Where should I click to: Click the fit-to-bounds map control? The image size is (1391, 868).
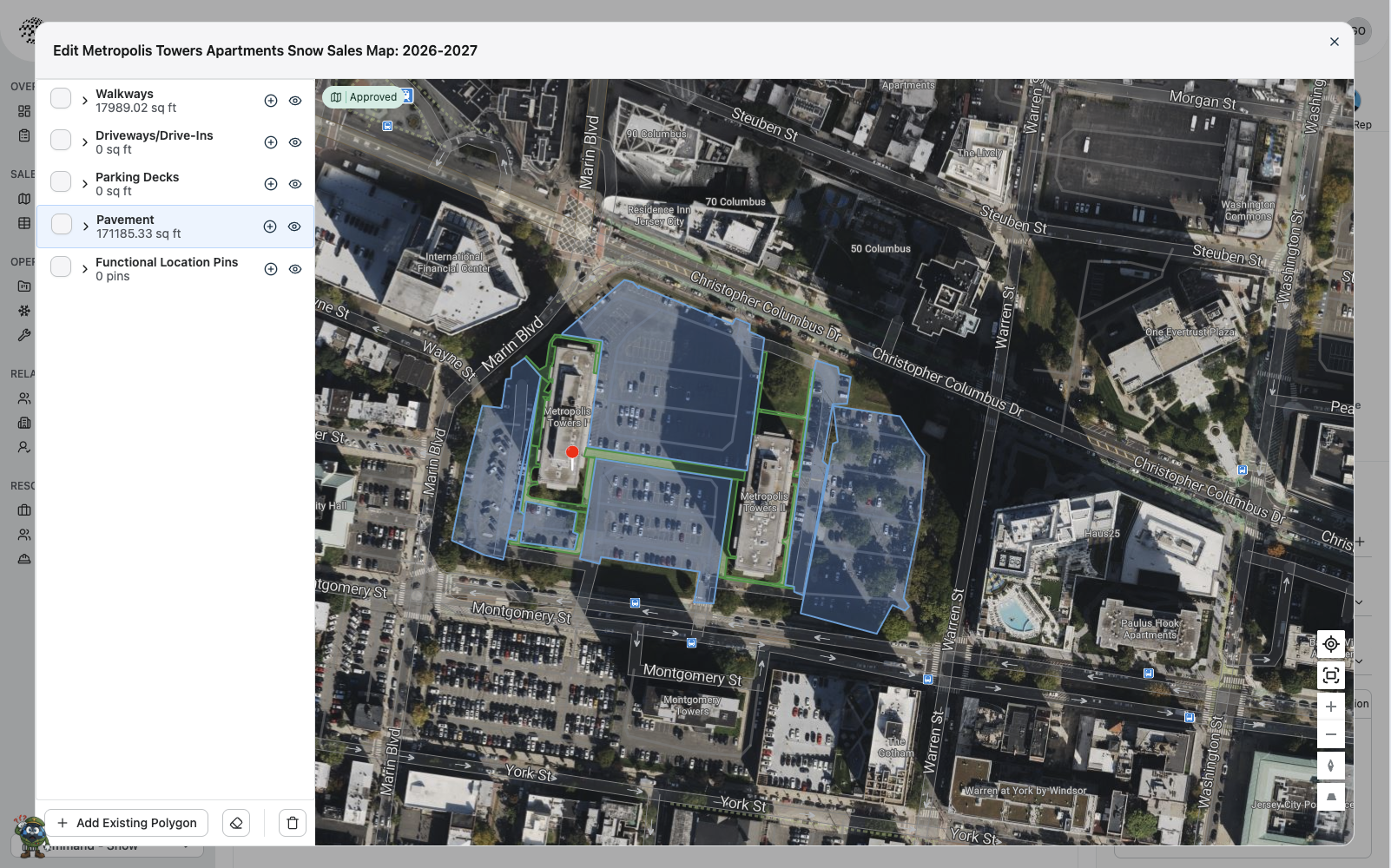coord(1331,675)
